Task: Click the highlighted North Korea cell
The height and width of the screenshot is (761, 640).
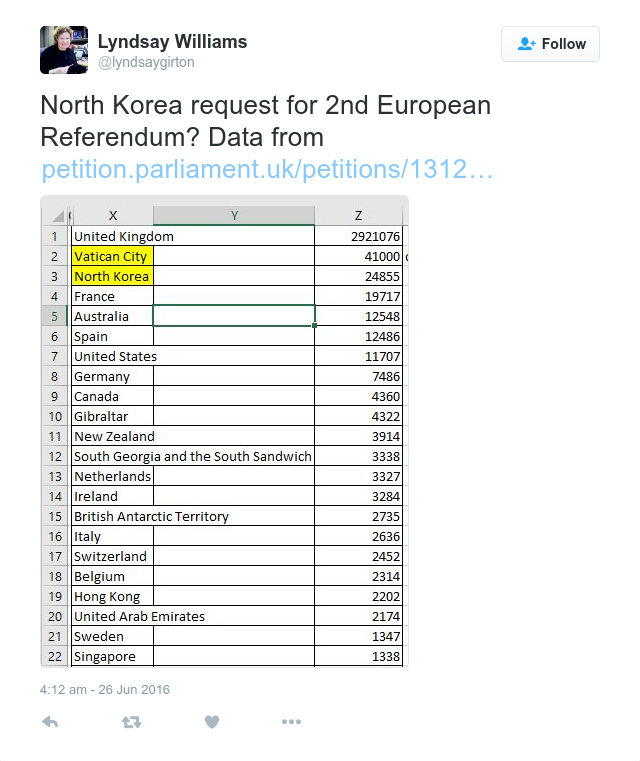Action: (x=113, y=276)
